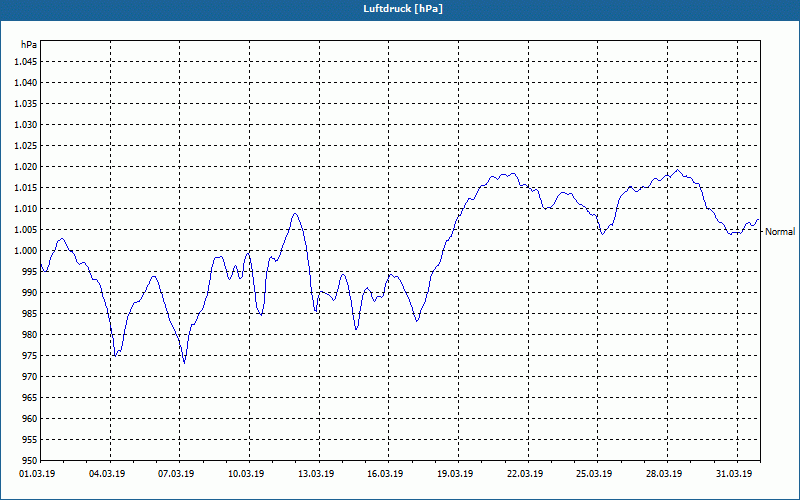Image resolution: width=800 pixels, height=500 pixels.
Task: Click the 965 y-axis value
Action: tap(30, 397)
